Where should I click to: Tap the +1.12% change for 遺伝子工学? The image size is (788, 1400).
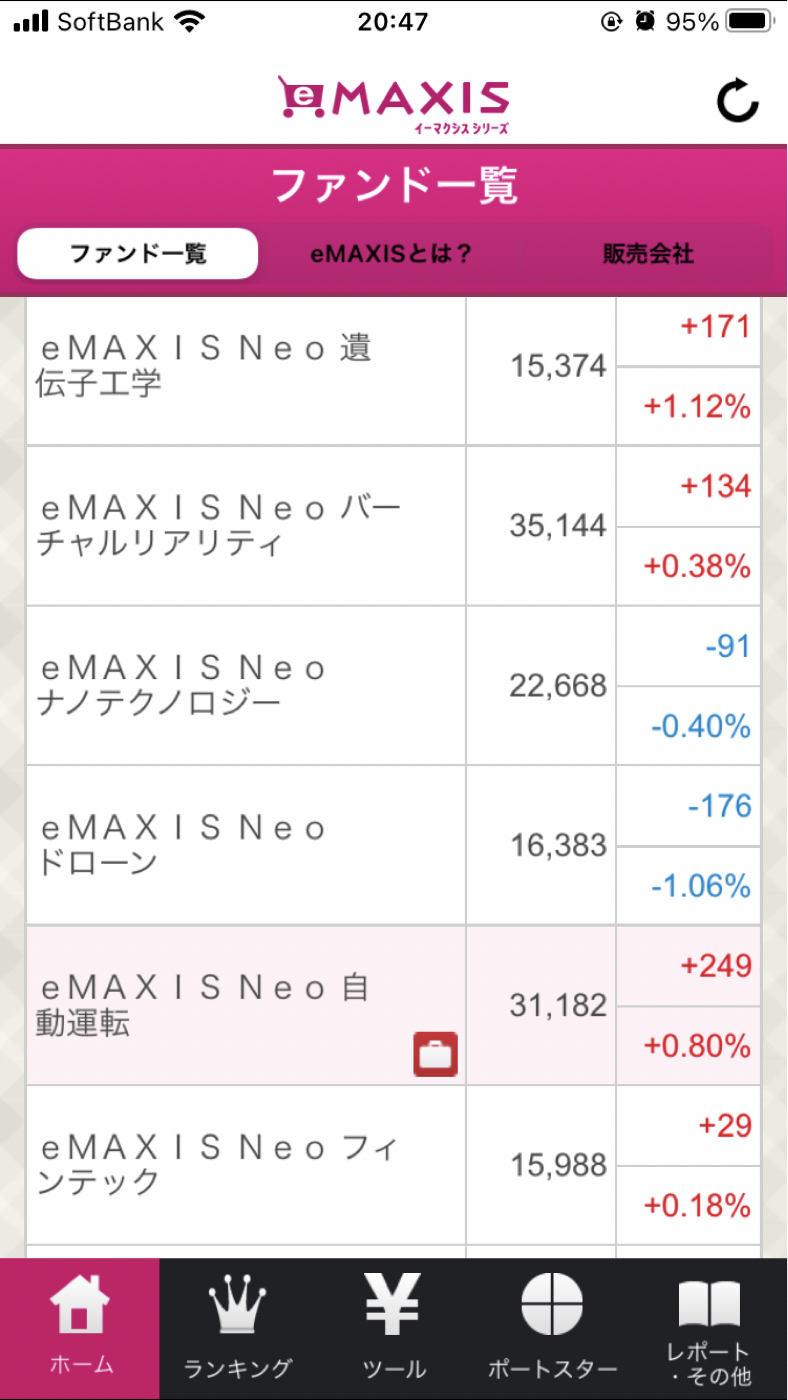coord(696,407)
